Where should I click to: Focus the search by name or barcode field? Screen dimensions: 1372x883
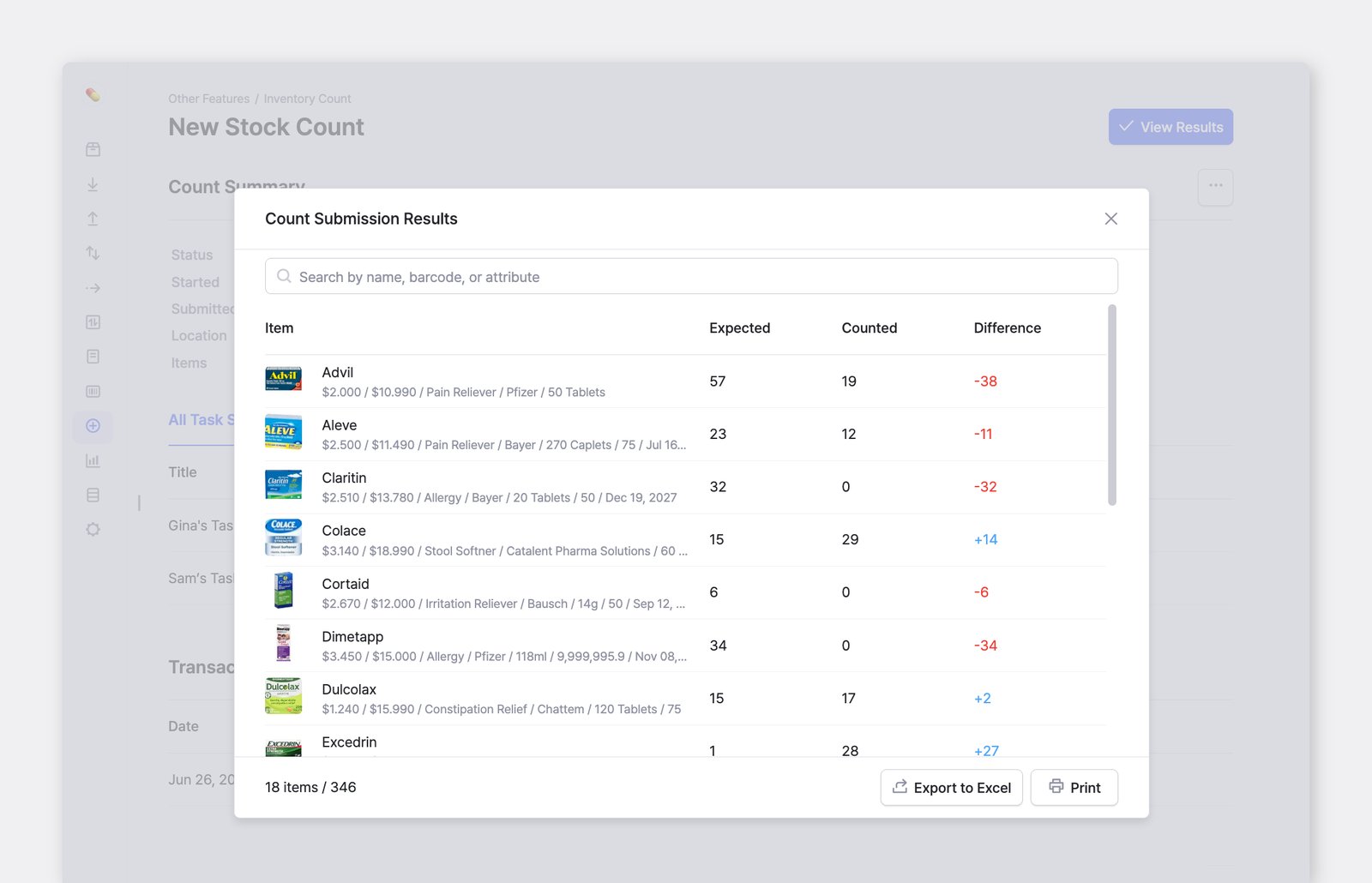(691, 277)
